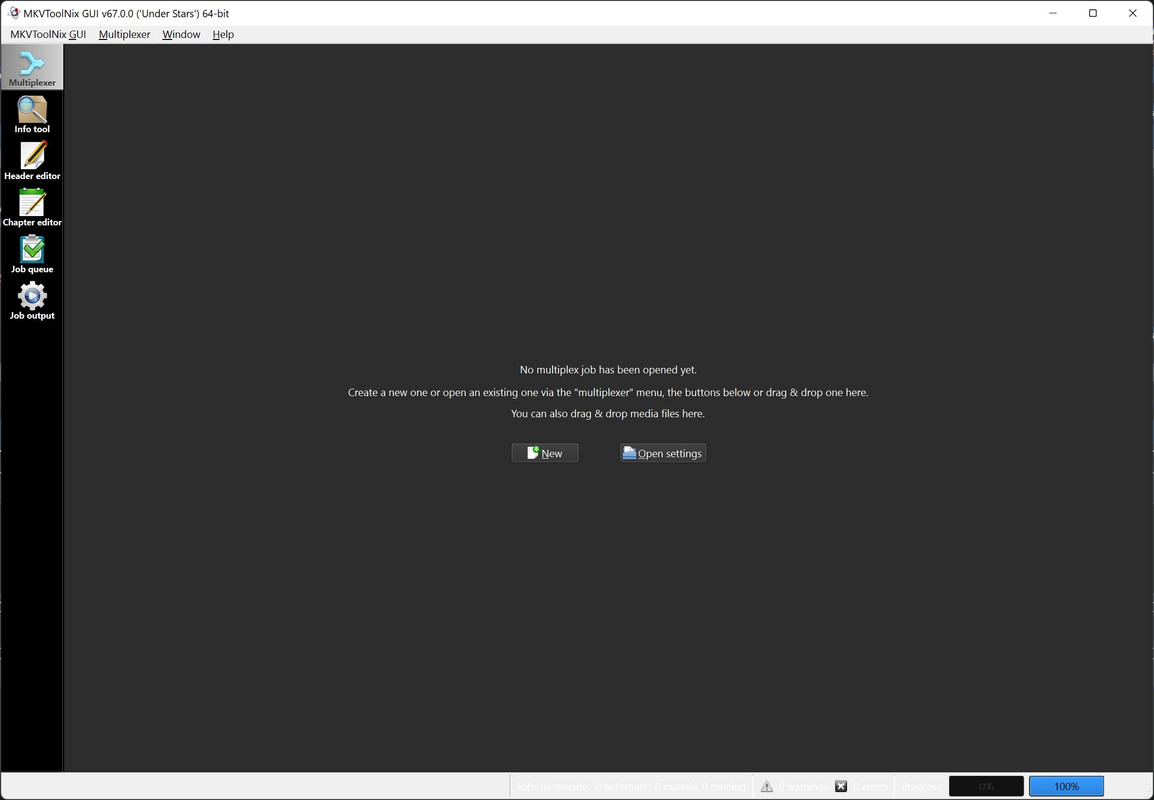Click the Open settings button
This screenshot has height=800, width=1154.
662,453
